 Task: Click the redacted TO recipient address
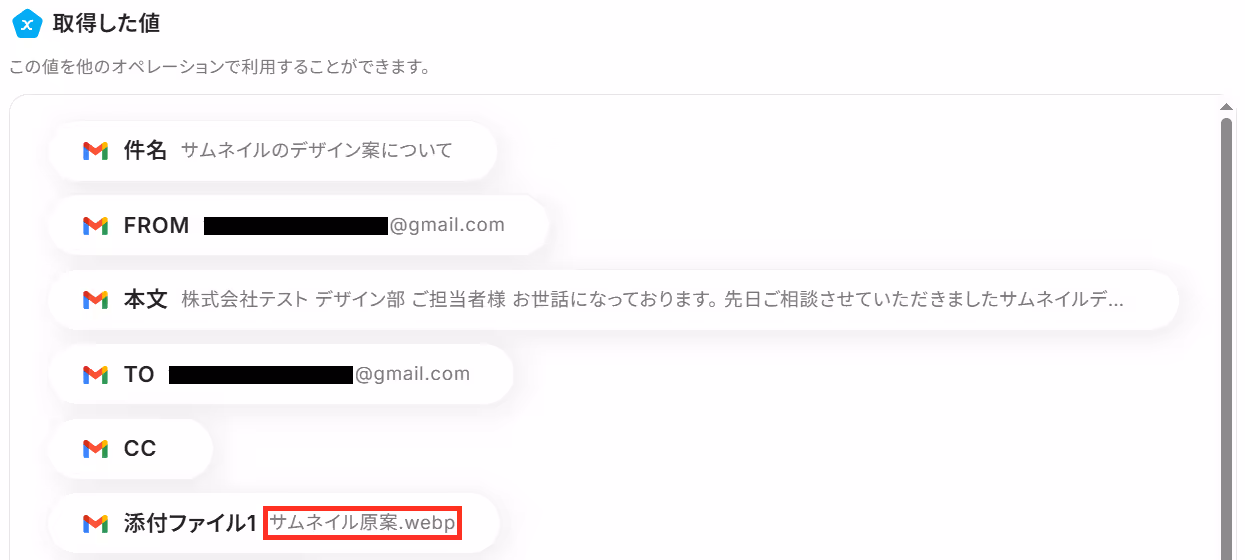pyautogui.click(x=261, y=375)
